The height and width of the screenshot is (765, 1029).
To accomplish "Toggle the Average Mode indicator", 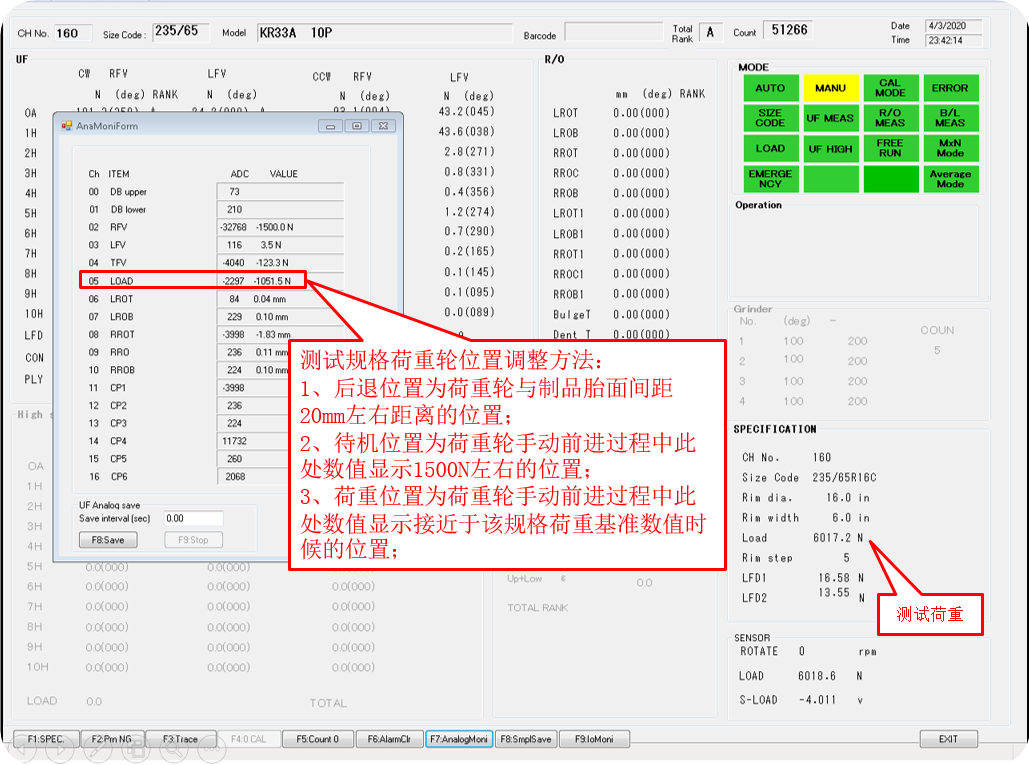I will [950, 178].
